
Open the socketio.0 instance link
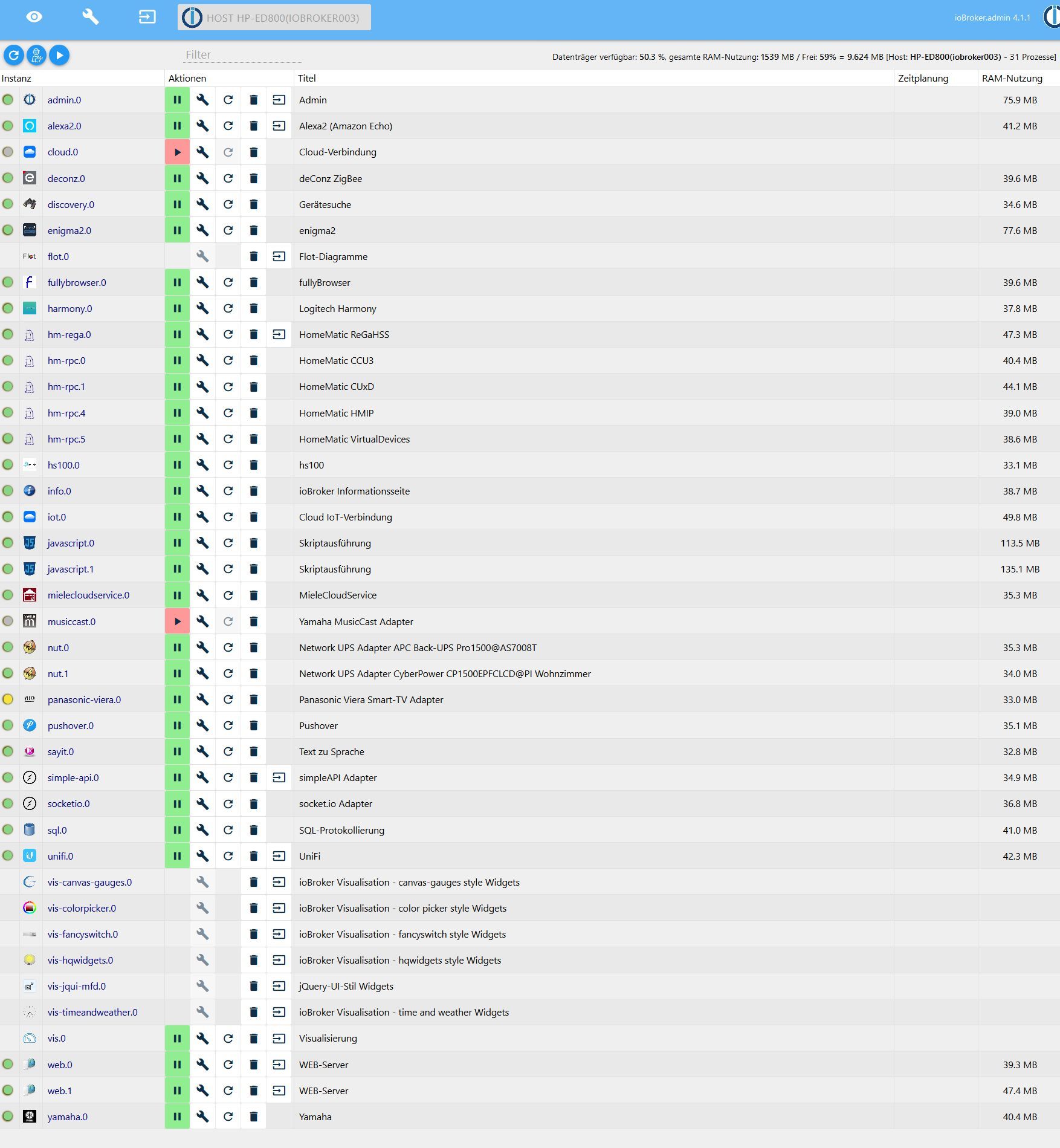[x=68, y=803]
